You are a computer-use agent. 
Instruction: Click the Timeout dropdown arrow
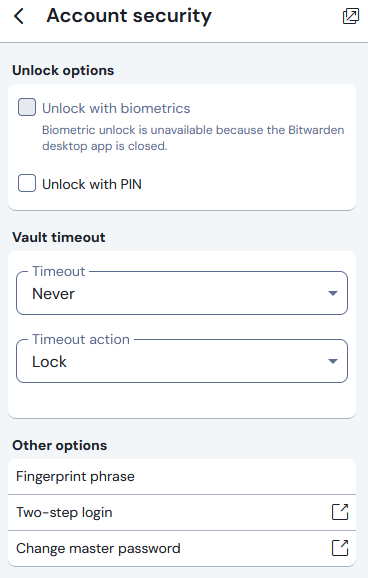[x=333, y=293]
